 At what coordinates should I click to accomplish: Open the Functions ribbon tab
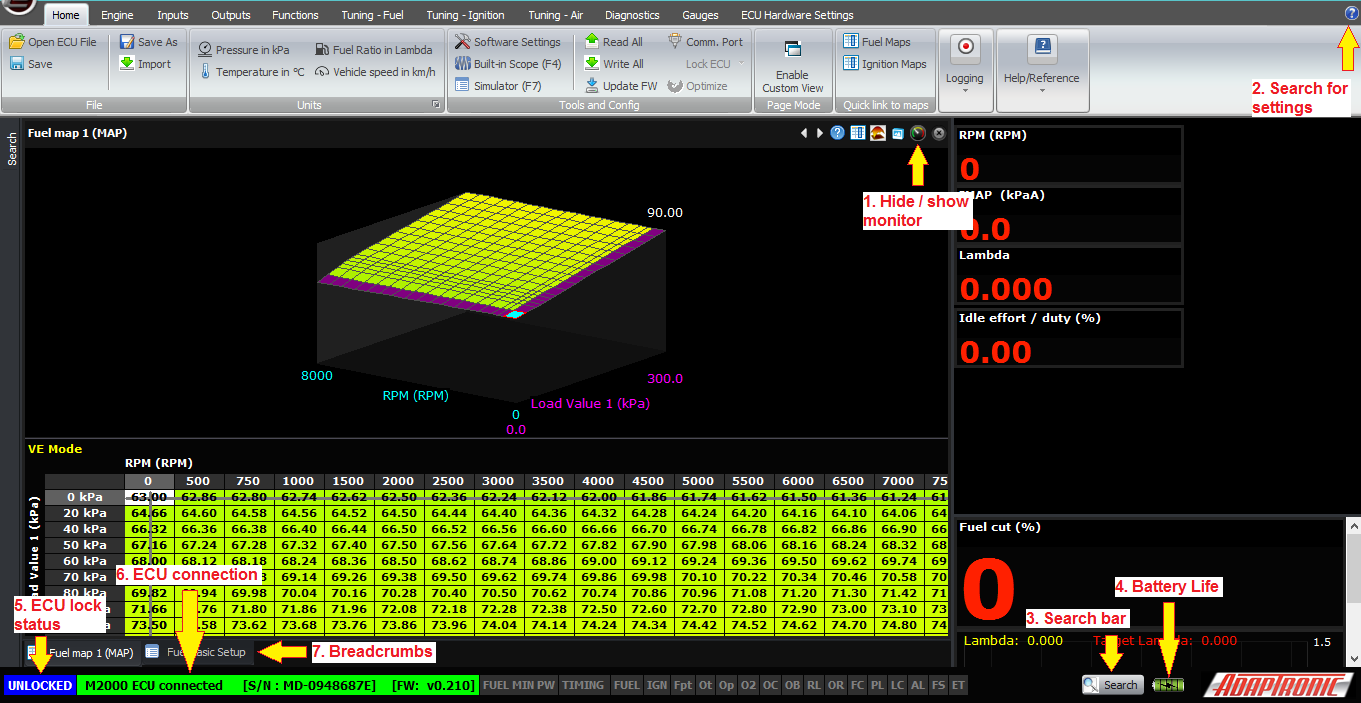tap(296, 15)
